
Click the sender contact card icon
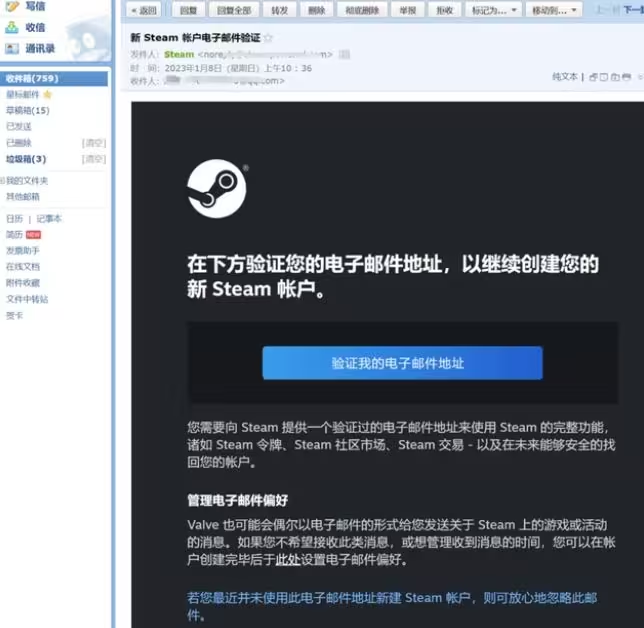344,54
